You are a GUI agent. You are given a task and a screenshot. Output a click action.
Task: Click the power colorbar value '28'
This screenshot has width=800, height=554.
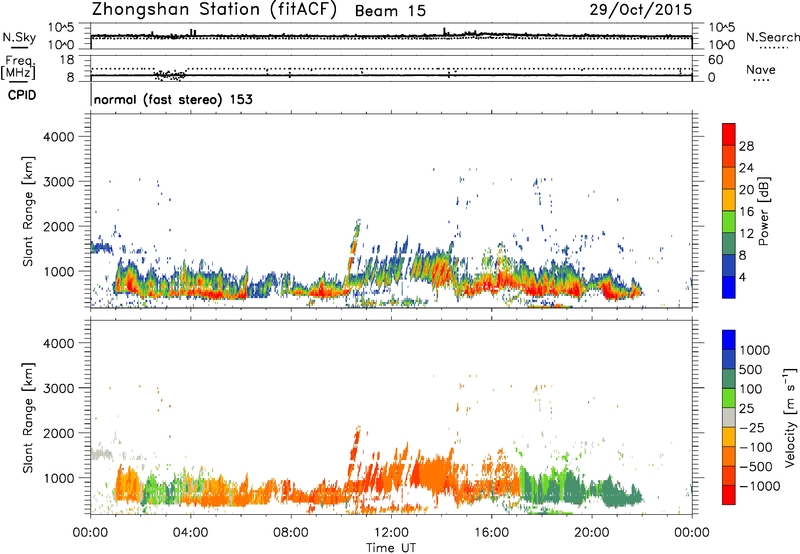[746, 146]
